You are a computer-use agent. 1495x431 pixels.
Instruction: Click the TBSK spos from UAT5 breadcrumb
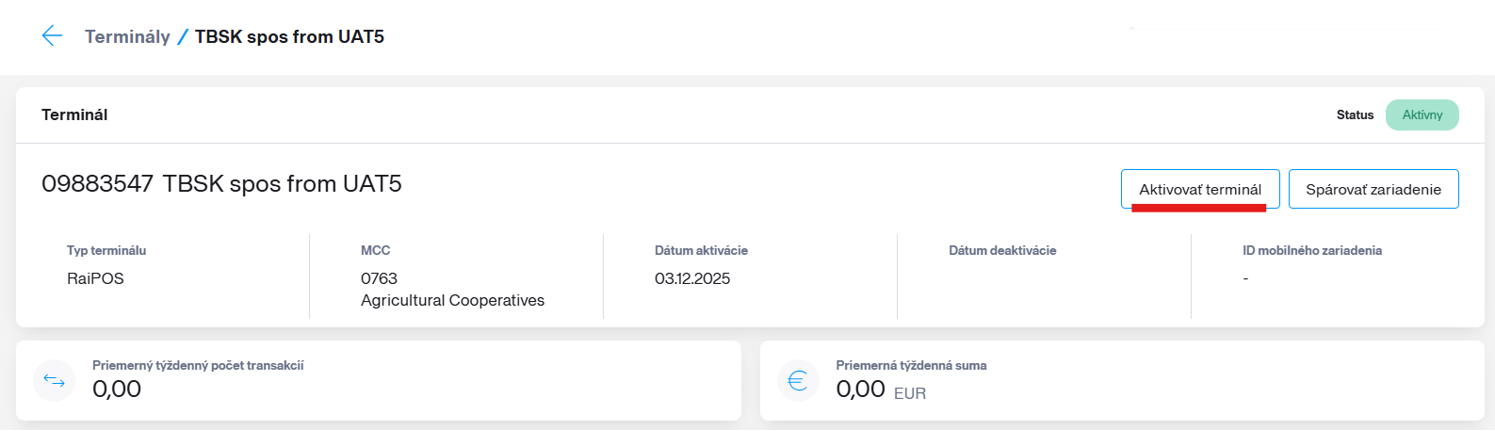click(289, 37)
